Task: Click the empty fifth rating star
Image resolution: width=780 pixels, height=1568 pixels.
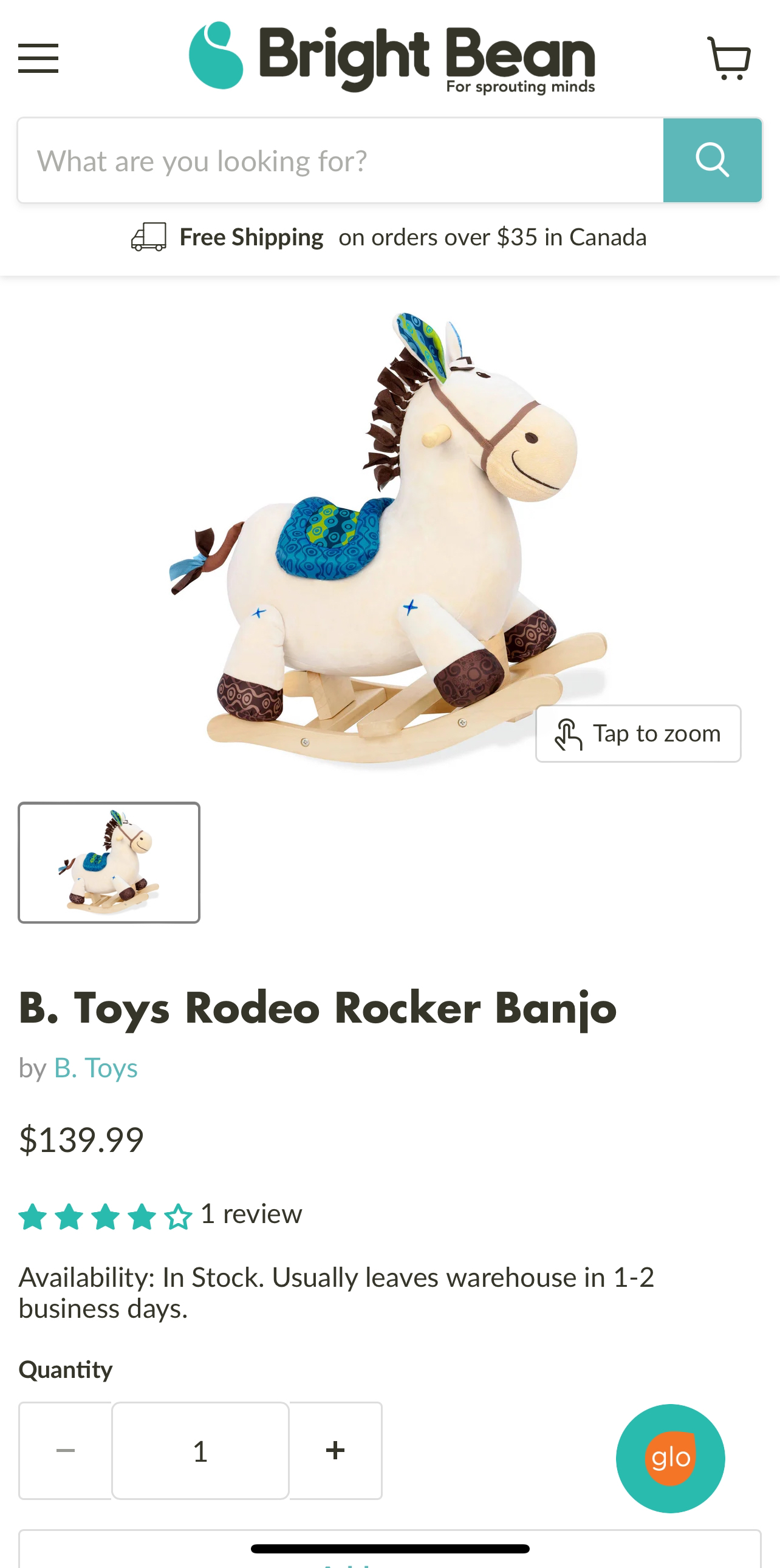Action: [179, 1217]
